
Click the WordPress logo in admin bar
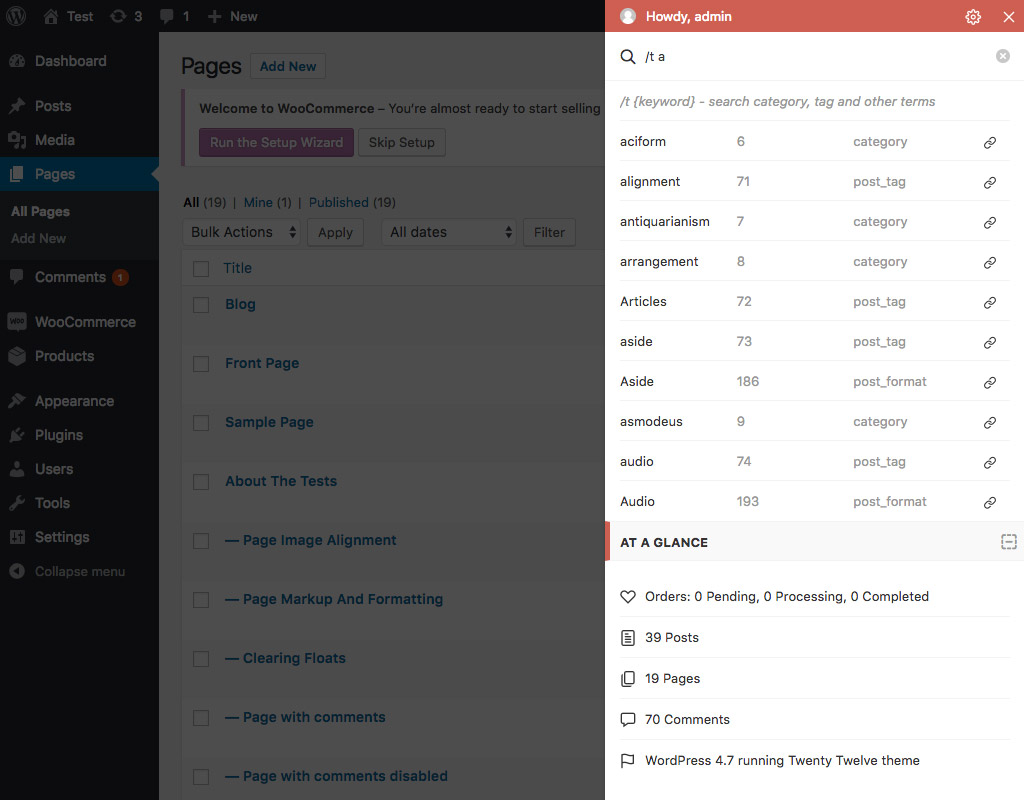[17, 16]
